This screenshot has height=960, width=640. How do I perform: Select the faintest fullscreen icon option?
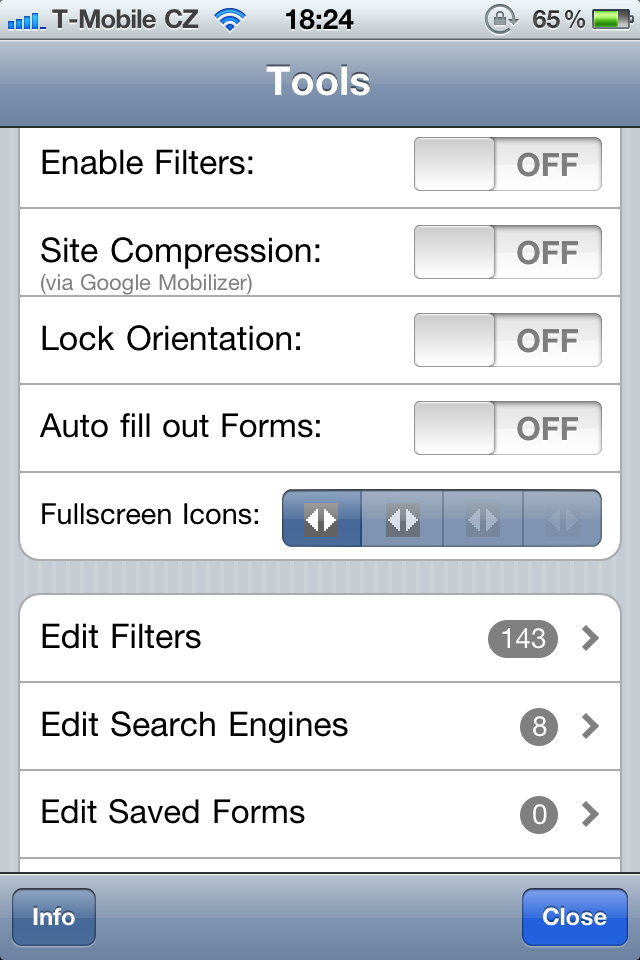561,518
